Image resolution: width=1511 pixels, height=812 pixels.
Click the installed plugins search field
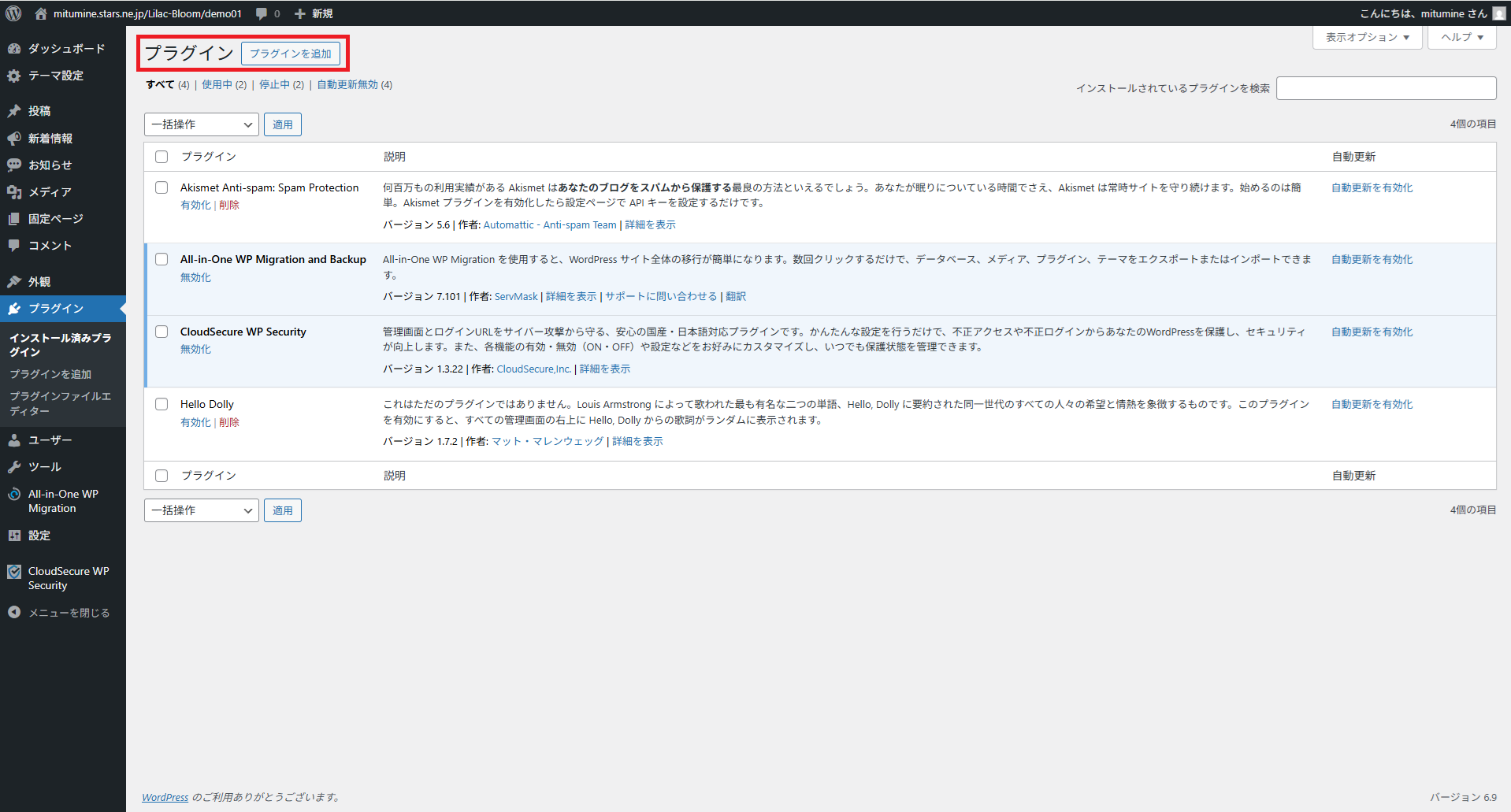point(1386,88)
